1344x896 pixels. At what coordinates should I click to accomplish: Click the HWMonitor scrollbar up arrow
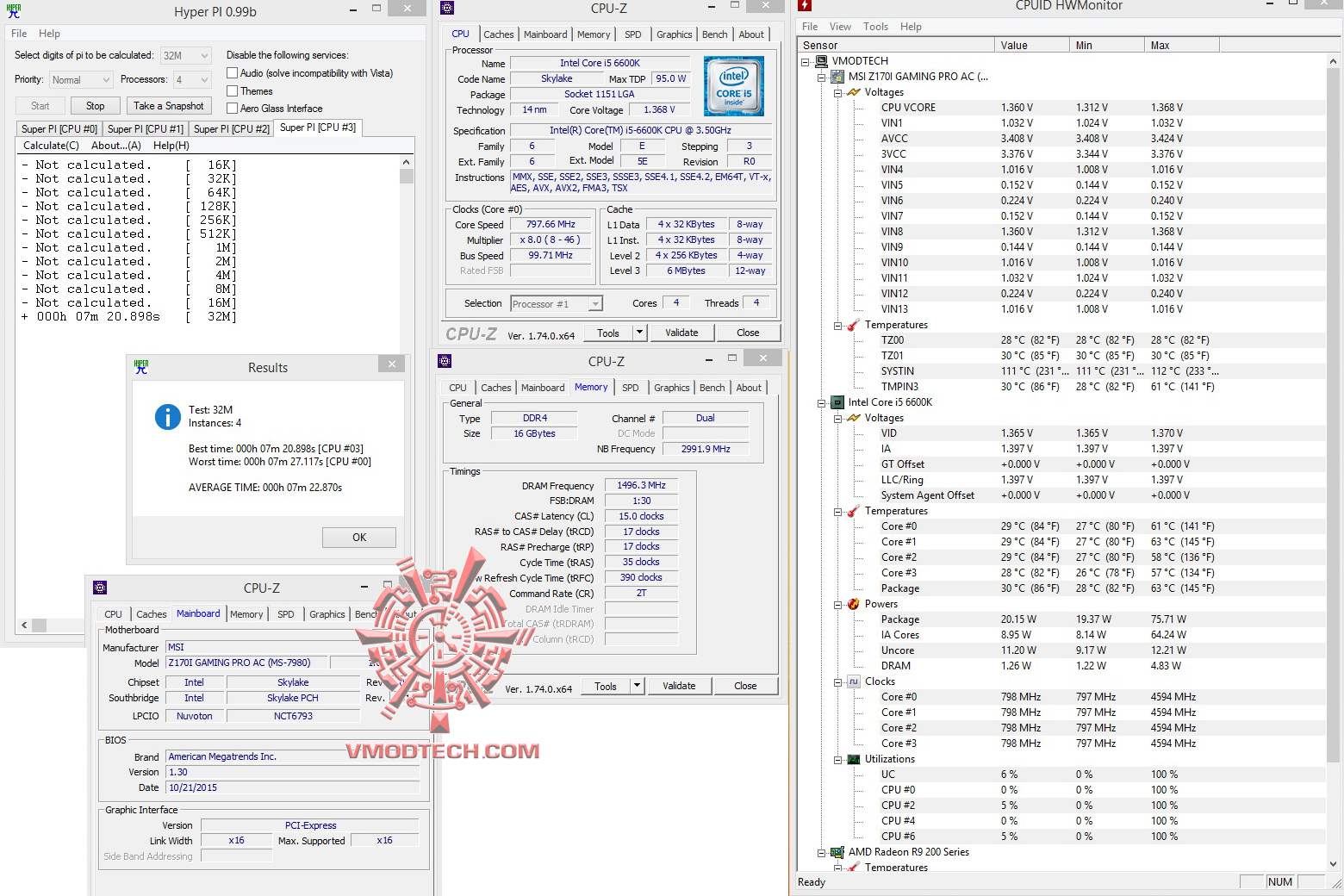[1334, 61]
